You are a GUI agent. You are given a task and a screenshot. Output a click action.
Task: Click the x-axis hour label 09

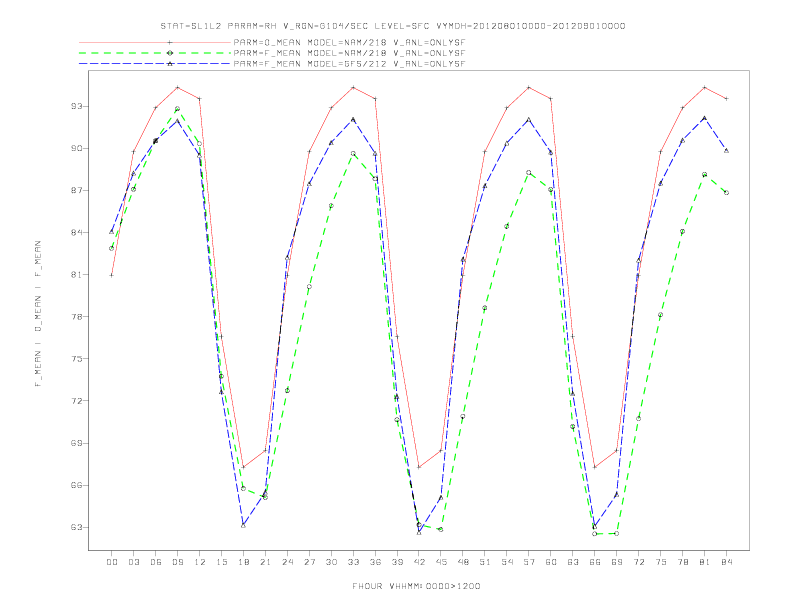tap(177, 562)
